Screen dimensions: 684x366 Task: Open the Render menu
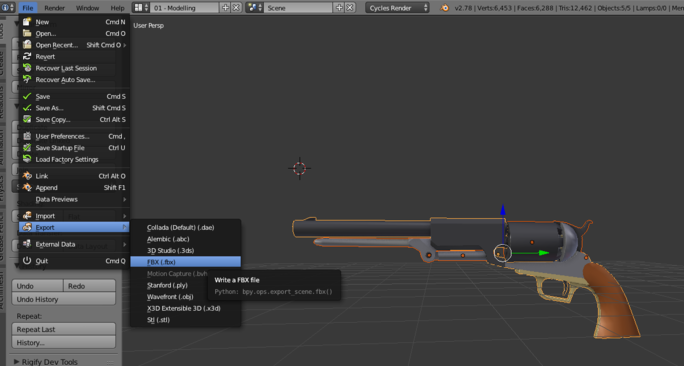(55, 8)
